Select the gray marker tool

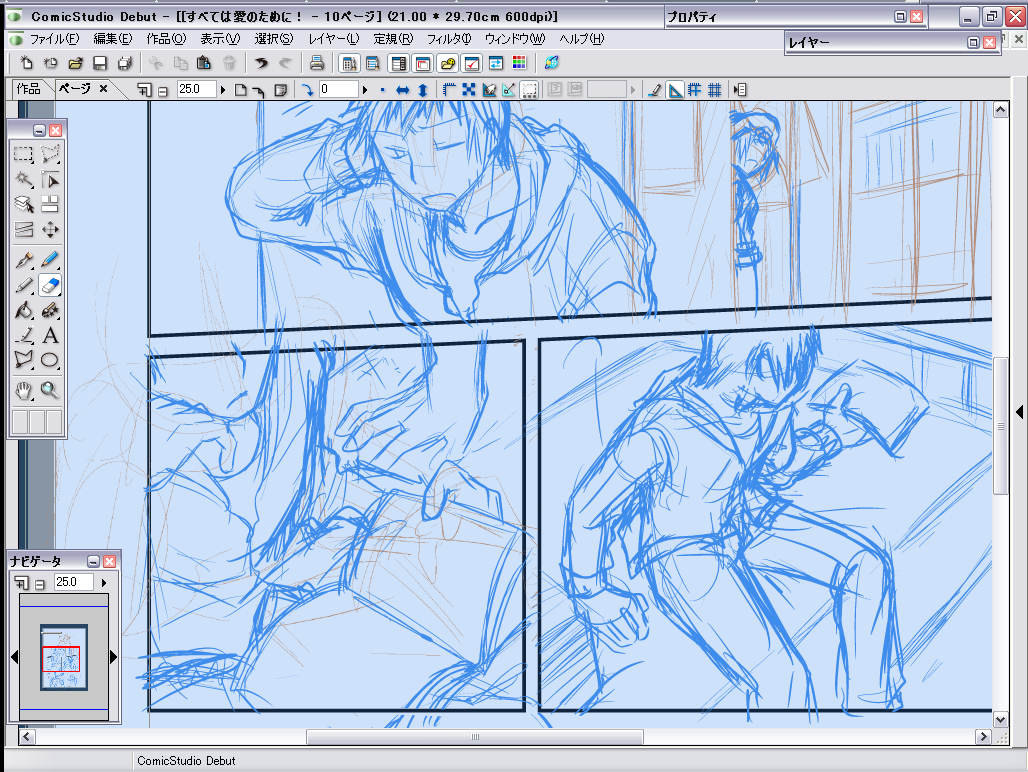[x=24, y=285]
